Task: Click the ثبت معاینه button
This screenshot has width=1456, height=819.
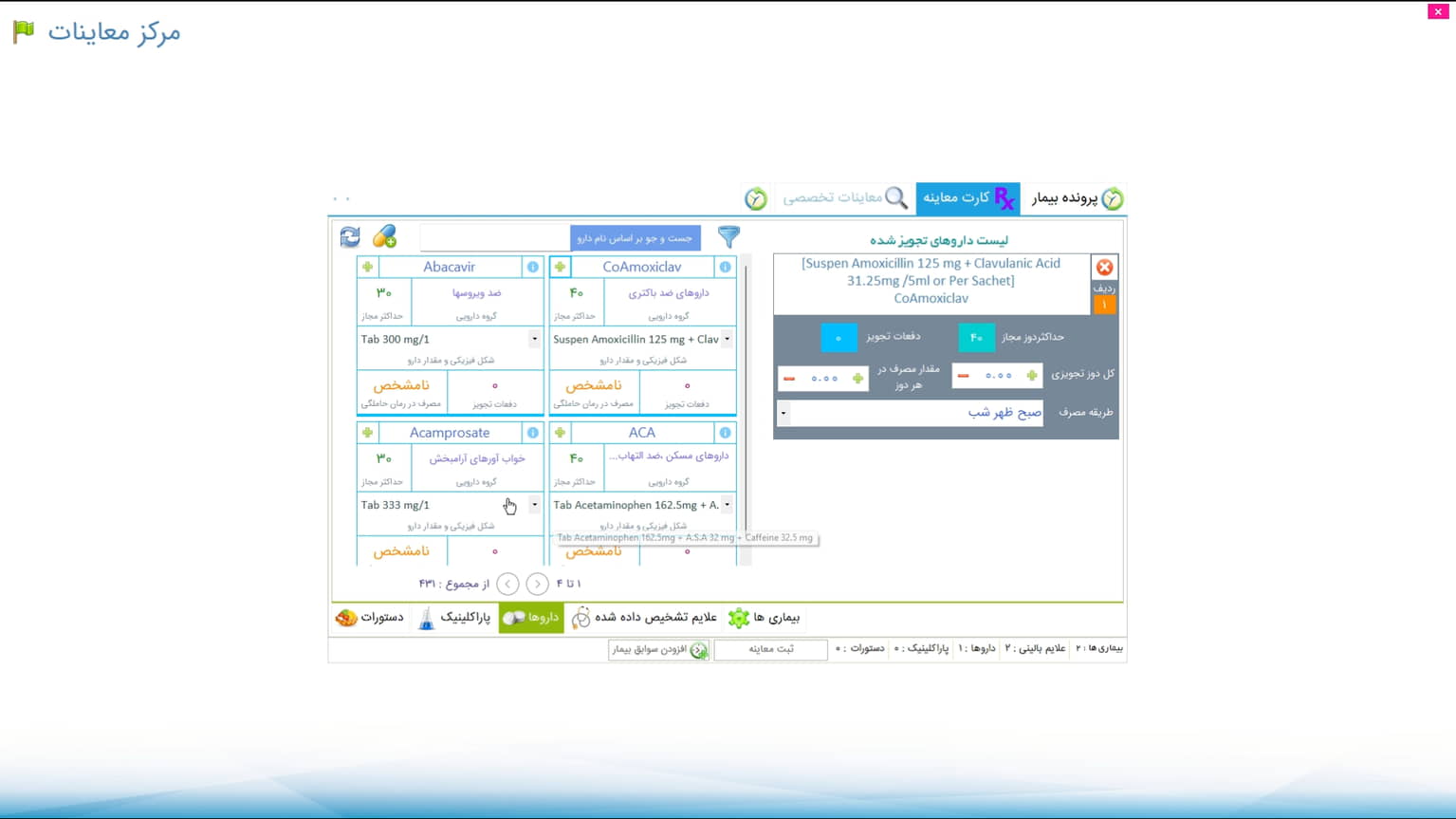Action: coord(770,649)
